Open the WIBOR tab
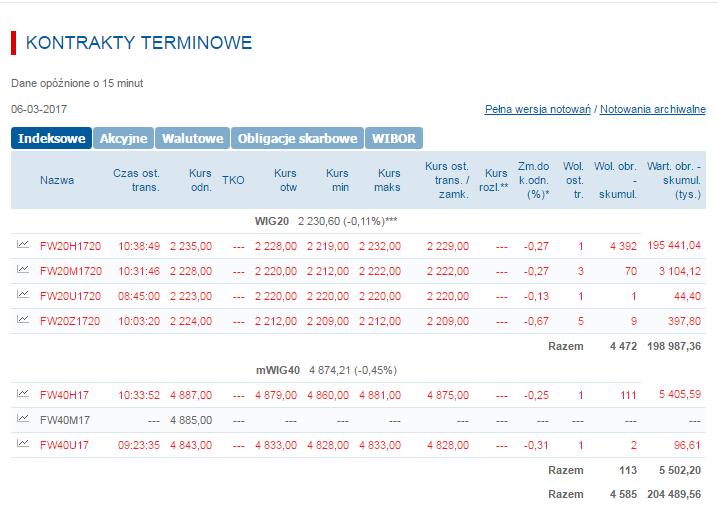 tap(394, 138)
